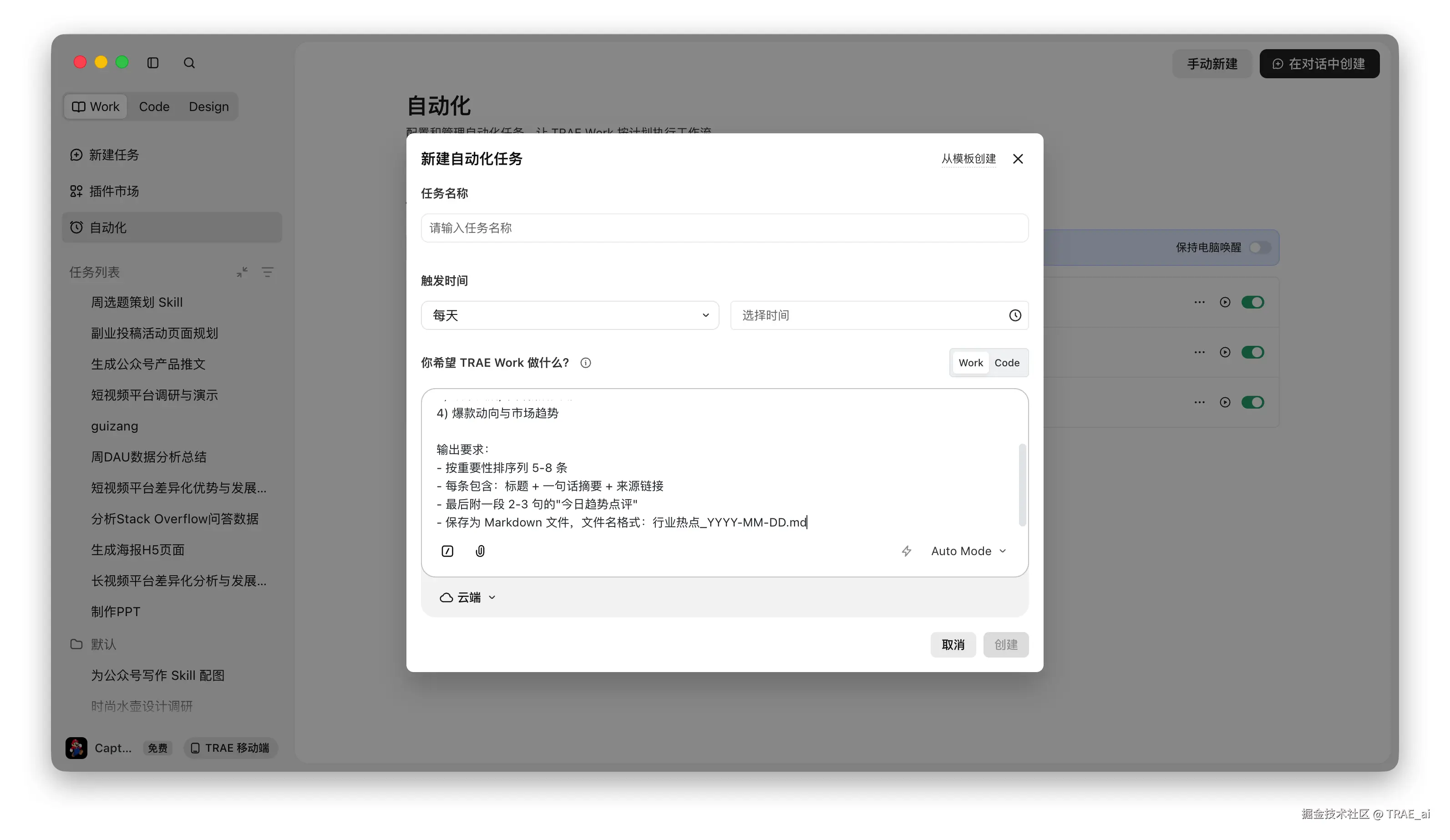The height and width of the screenshot is (840, 1450).
Task: Switch to the Work tab in the sidebar
Action: [96, 106]
